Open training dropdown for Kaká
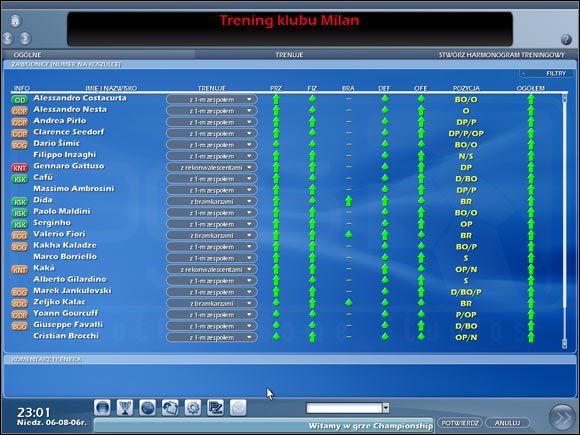Viewport: 580px width, 435px height. click(212, 269)
